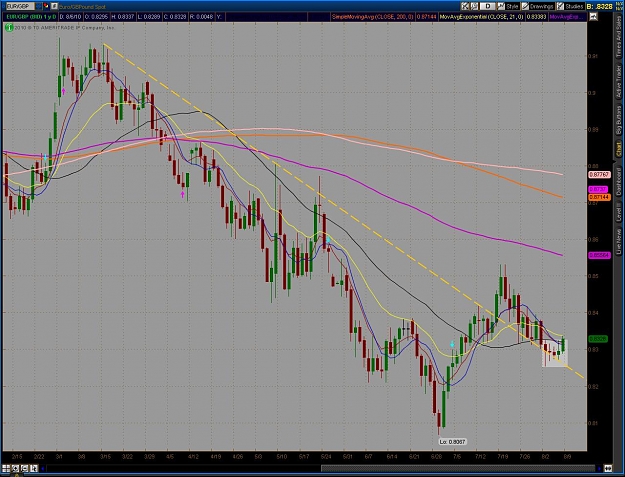
Task: Open the Active Trader side tab
Action: [x=619, y=82]
